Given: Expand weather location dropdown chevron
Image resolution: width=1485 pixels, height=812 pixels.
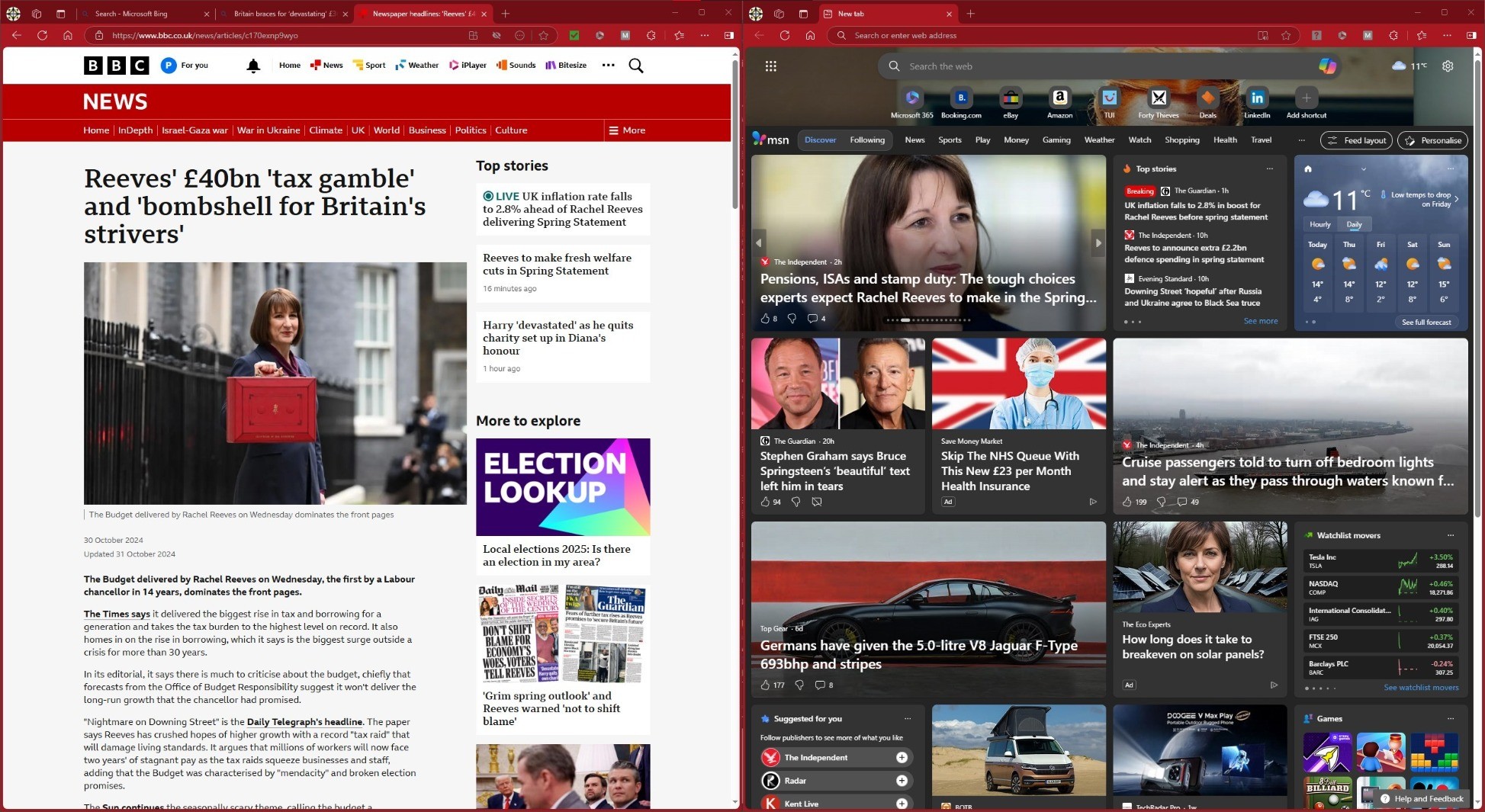Looking at the screenshot, I should coord(1364,169).
